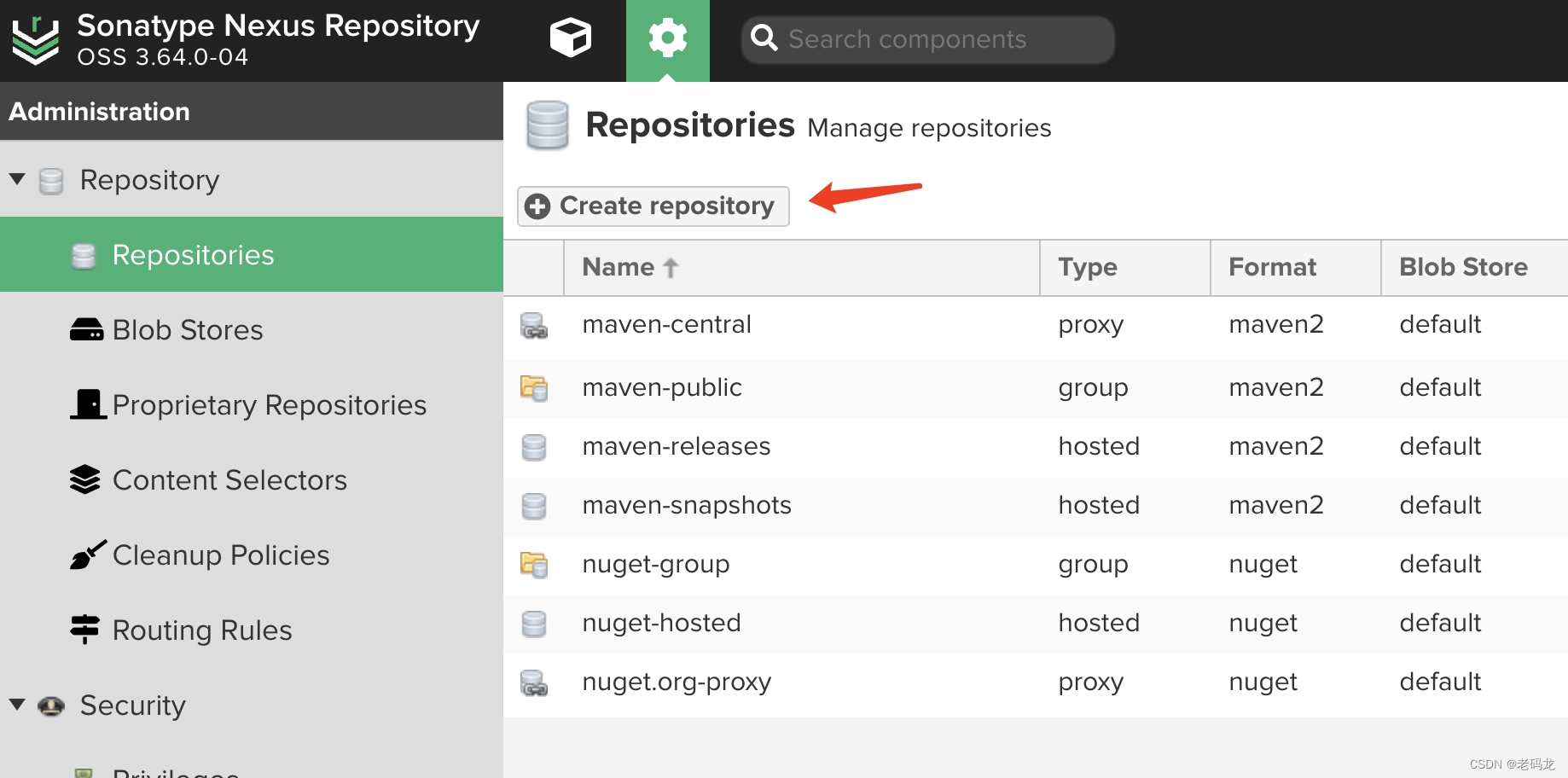Open Content Selectors in sidebar
1568x778 pixels.
click(x=252, y=479)
